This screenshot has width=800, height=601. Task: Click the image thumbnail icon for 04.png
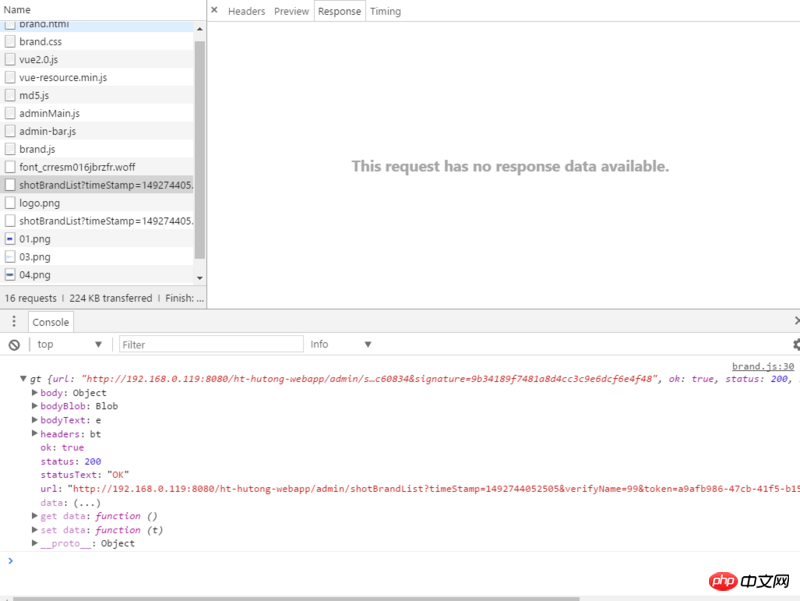point(10,274)
